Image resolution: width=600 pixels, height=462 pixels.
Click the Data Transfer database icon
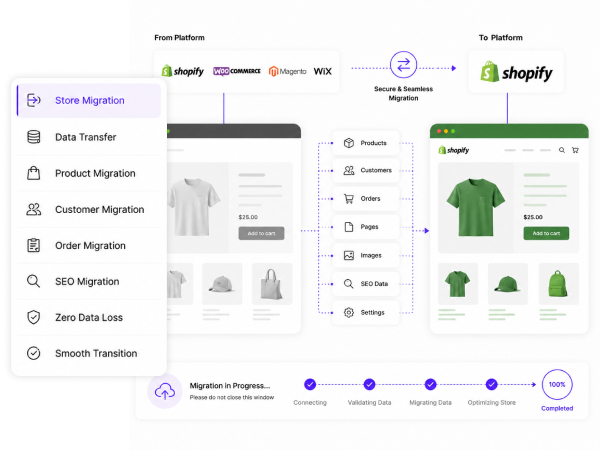(x=33, y=137)
